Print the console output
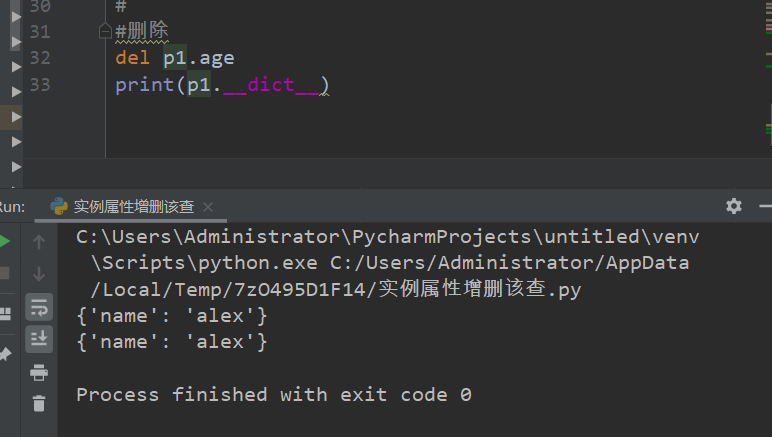 (39, 373)
